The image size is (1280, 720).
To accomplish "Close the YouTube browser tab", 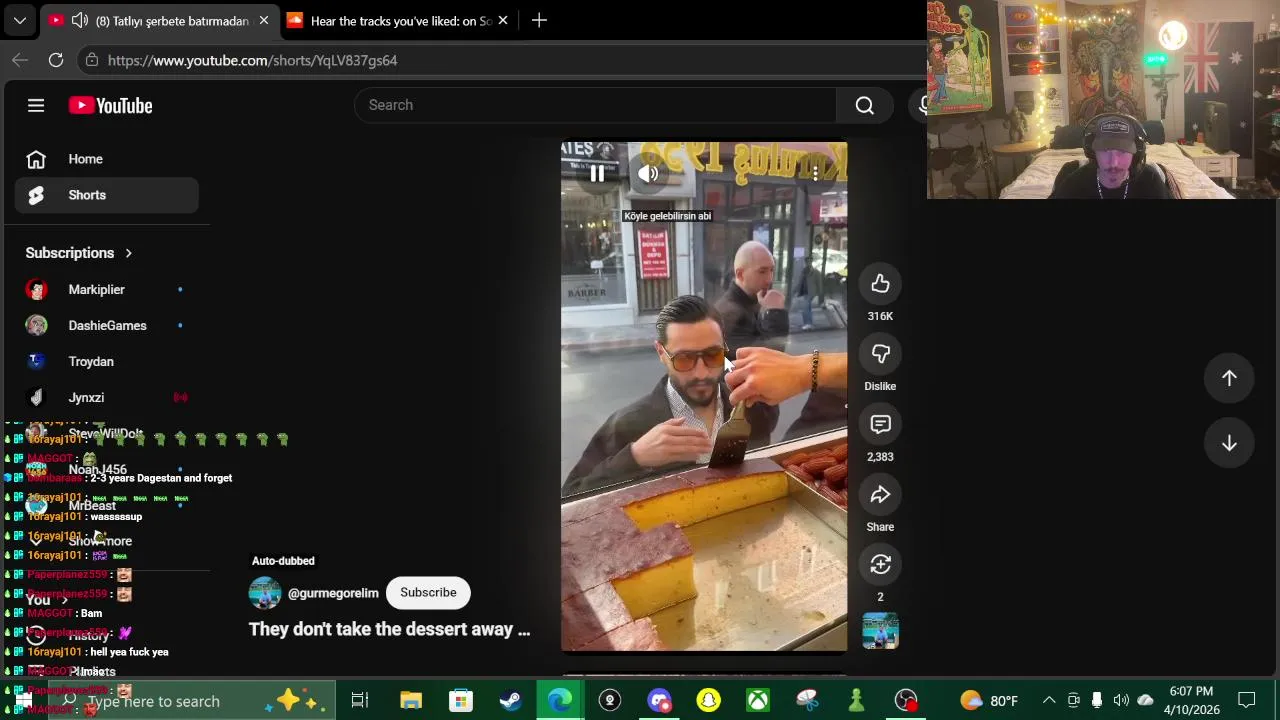I will [x=264, y=20].
